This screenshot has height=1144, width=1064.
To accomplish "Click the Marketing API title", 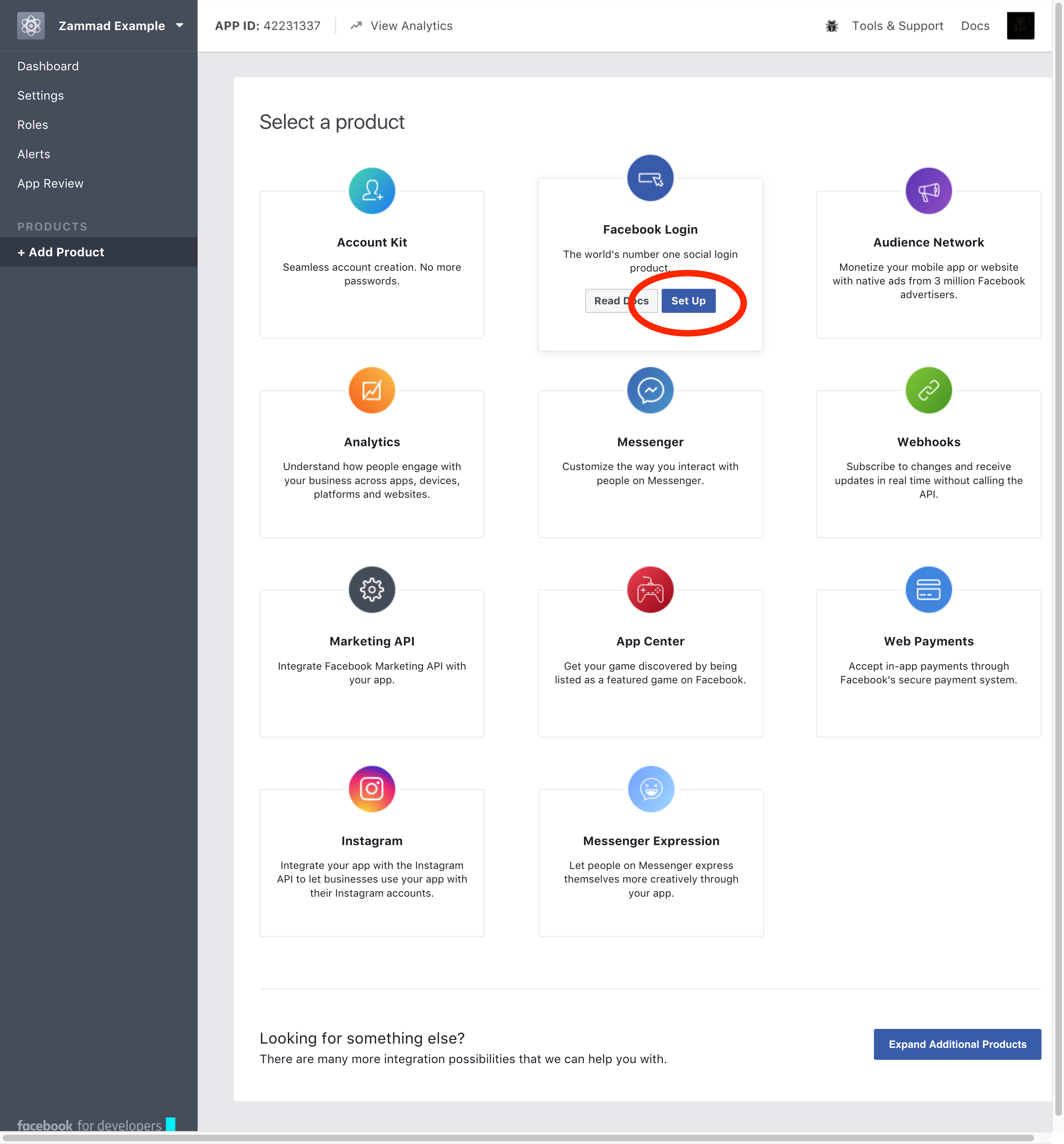I will point(372,641).
